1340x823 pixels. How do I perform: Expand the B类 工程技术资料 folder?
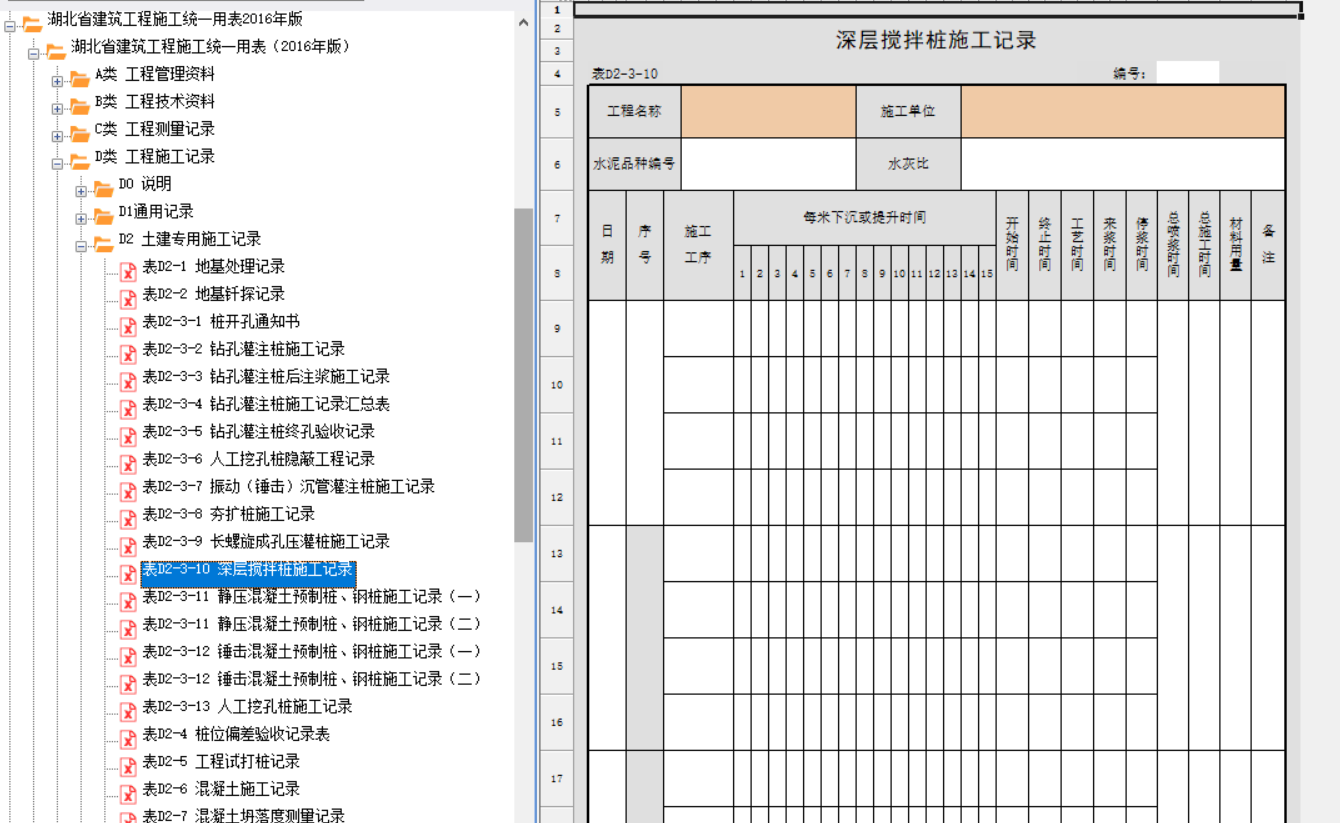pyautogui.click(x=57, y=108)
